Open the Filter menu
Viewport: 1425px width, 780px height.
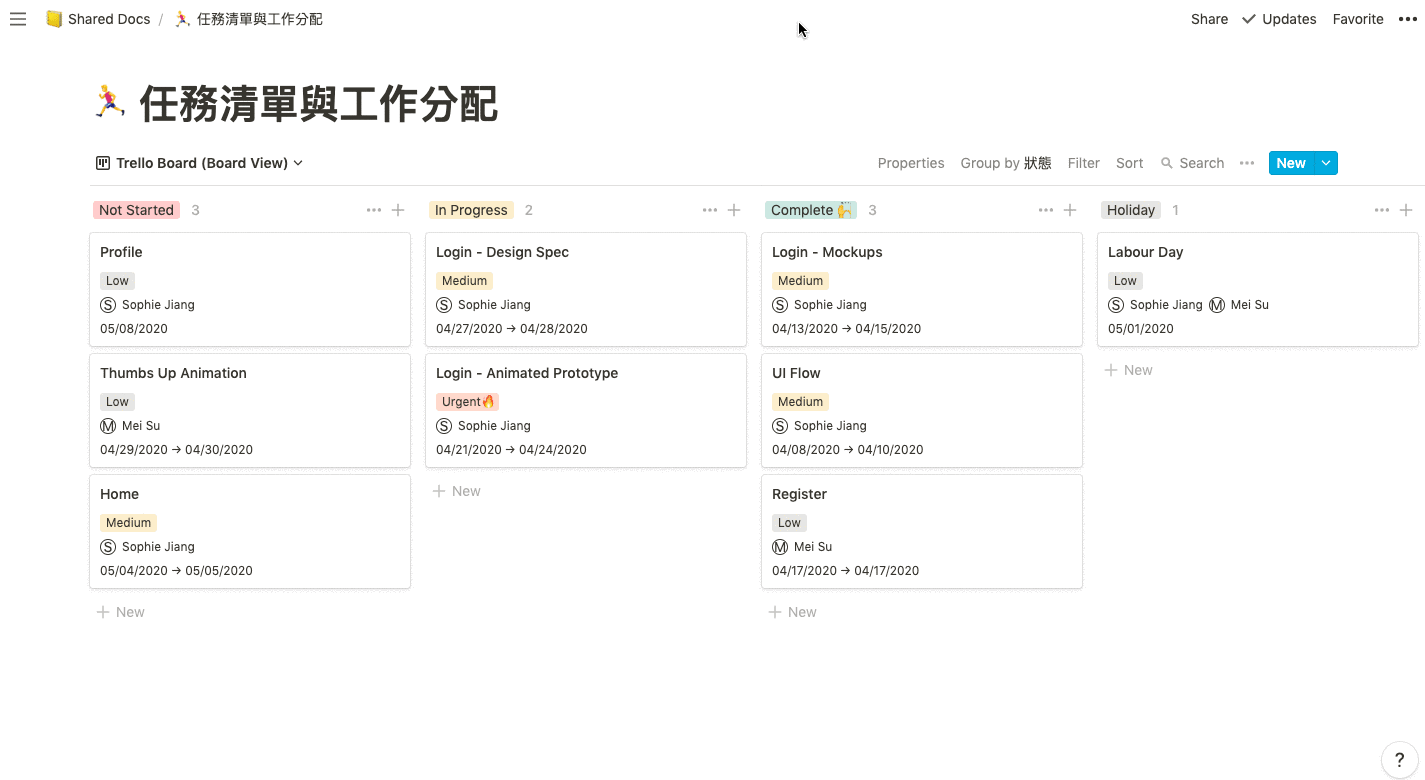point(1083,163)
